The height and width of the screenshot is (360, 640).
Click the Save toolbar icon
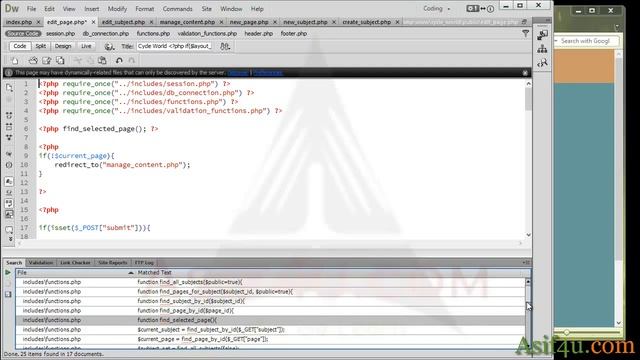(x=47, y=61)
